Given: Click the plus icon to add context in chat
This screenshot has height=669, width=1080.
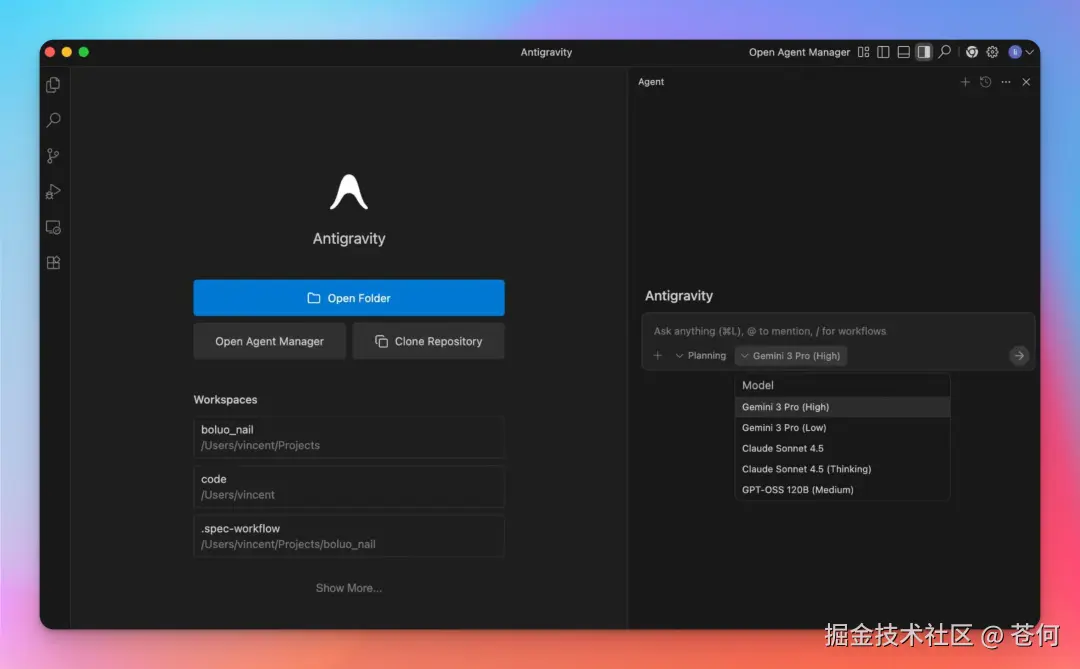Looking at the screenshot, I should [x=658, y=356].
